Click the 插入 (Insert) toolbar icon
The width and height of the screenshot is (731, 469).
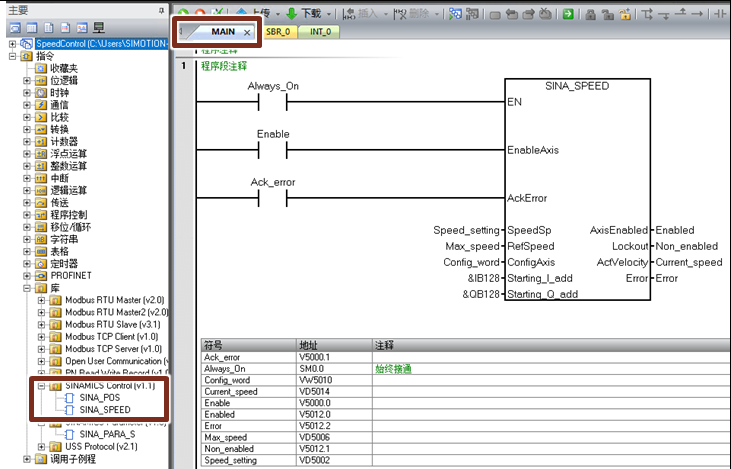pyautogui.click(x=351, y=13)
